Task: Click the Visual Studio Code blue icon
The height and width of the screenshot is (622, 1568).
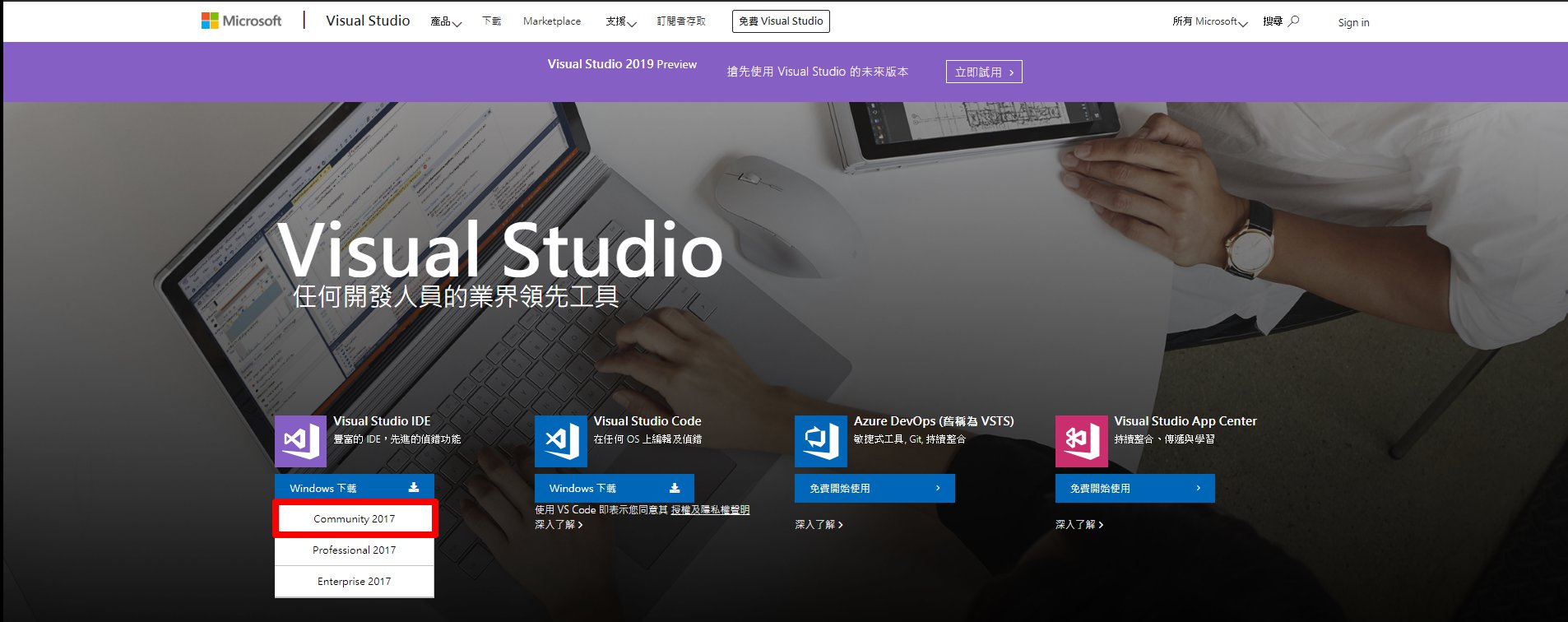Action: [x=561, y=441]
